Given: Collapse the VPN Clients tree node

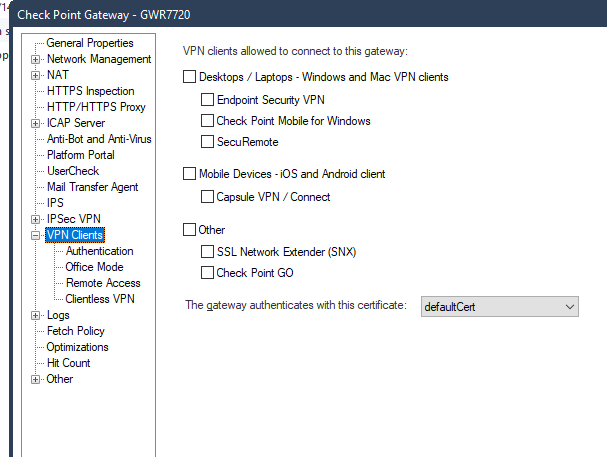Looking at the screenshot, I should 35,235.
